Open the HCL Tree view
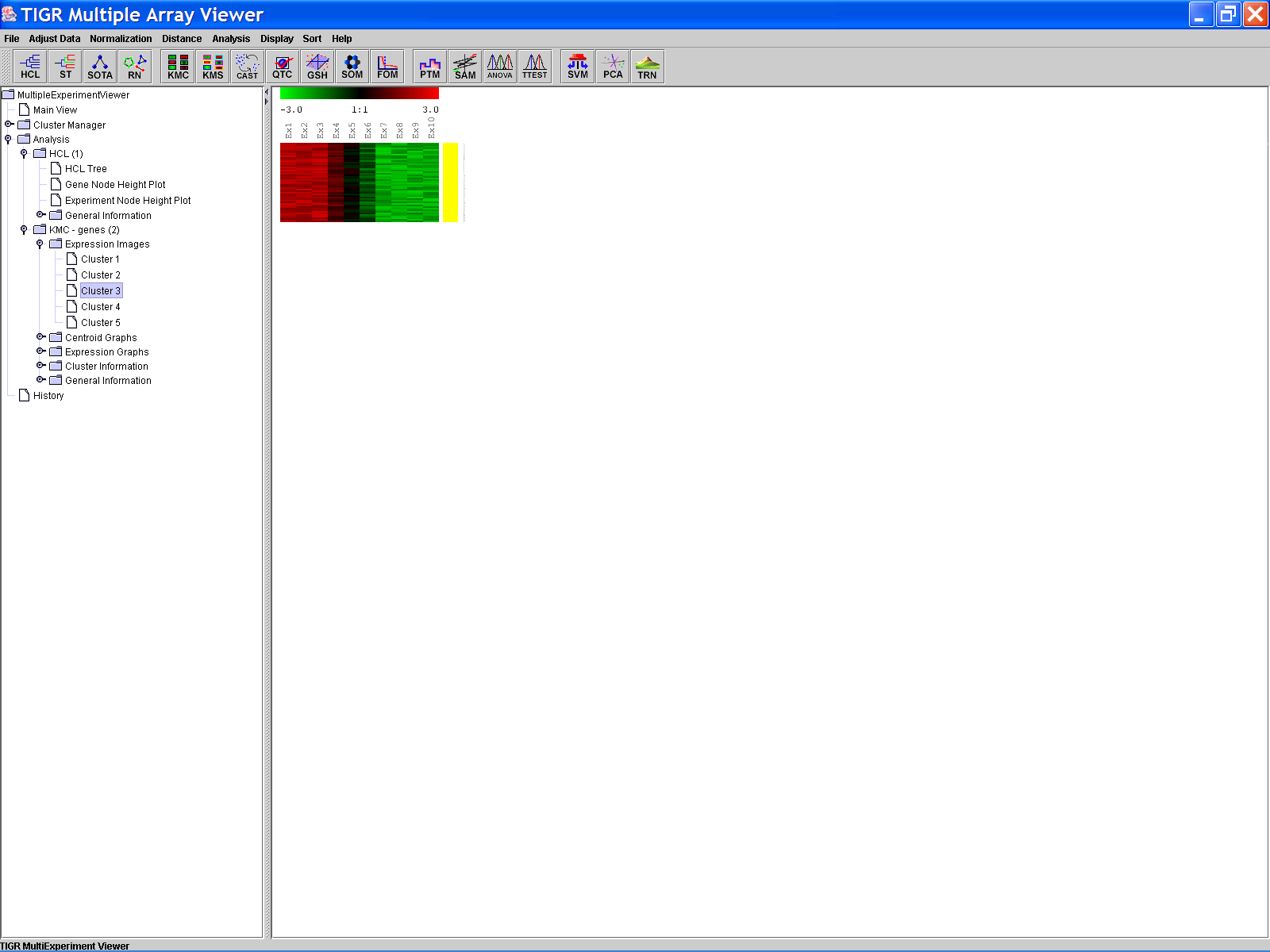The width and height of the screenshot is (1270, 952). click(x=86, y=169)
